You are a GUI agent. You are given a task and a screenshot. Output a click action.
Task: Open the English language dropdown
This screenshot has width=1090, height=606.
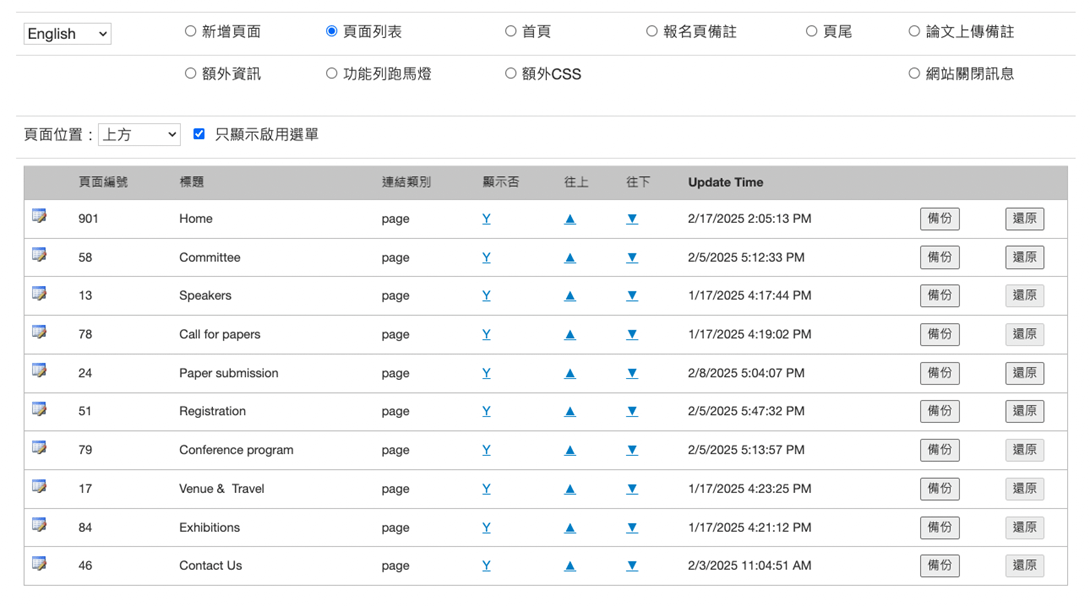[x=67, y=33]
